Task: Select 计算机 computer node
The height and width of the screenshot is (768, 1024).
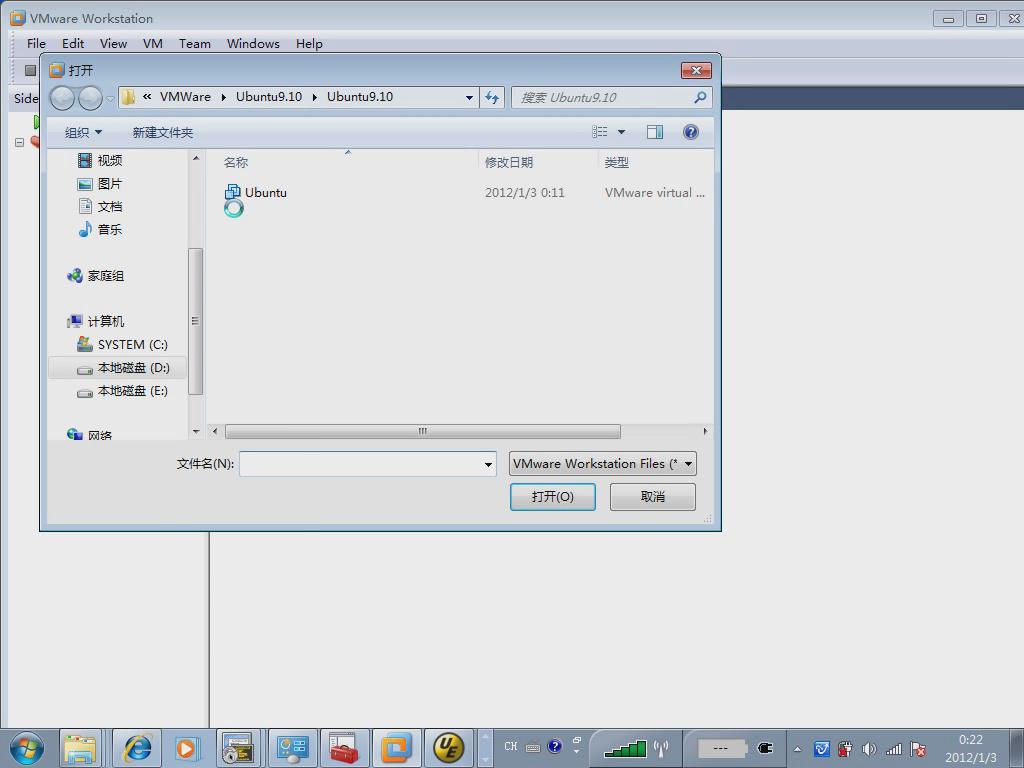Action: (x=95, y=321)
